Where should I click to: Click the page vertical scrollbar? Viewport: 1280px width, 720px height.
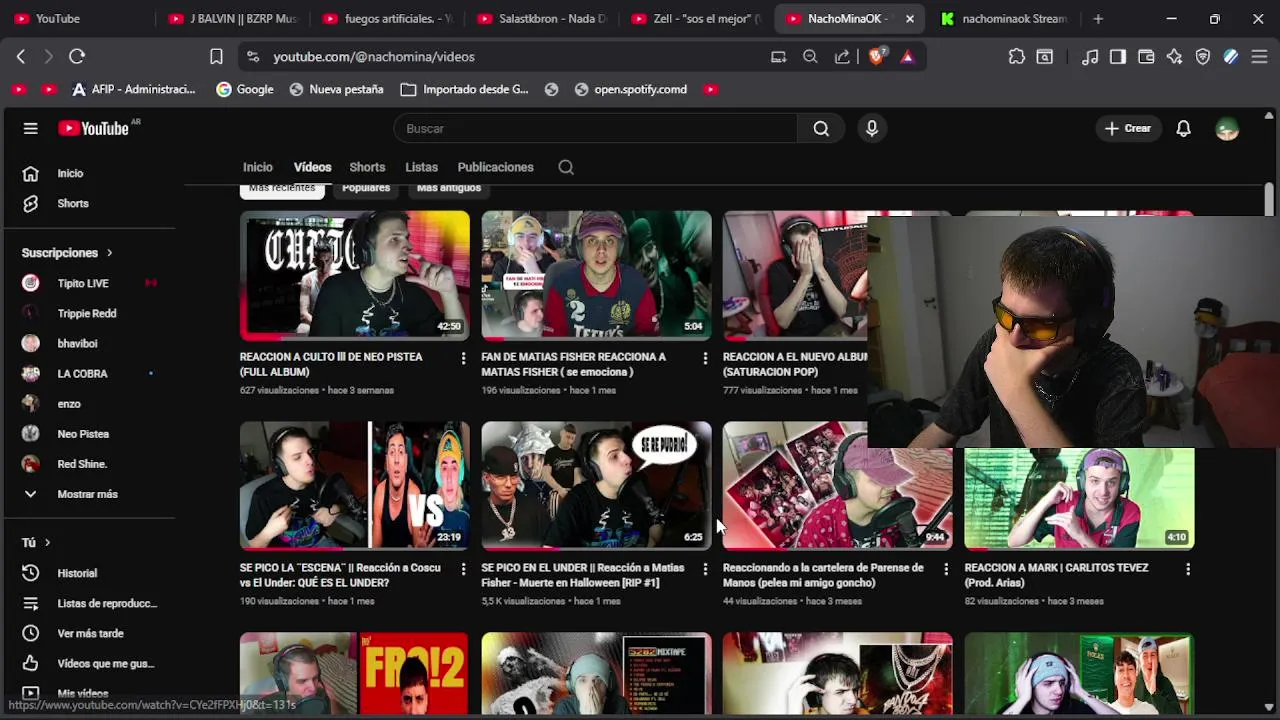[x=1269, y=198]
